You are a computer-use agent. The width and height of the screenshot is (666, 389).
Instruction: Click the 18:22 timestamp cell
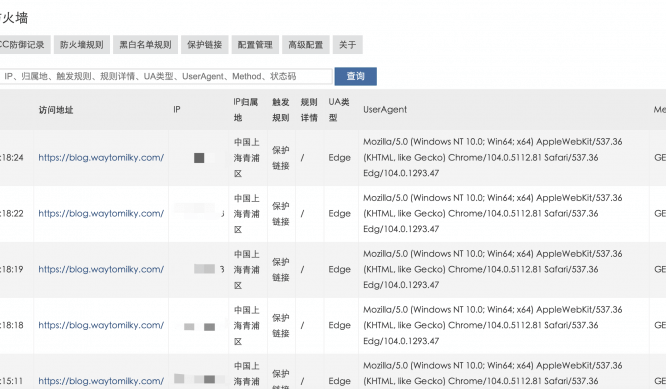[12, 214]
